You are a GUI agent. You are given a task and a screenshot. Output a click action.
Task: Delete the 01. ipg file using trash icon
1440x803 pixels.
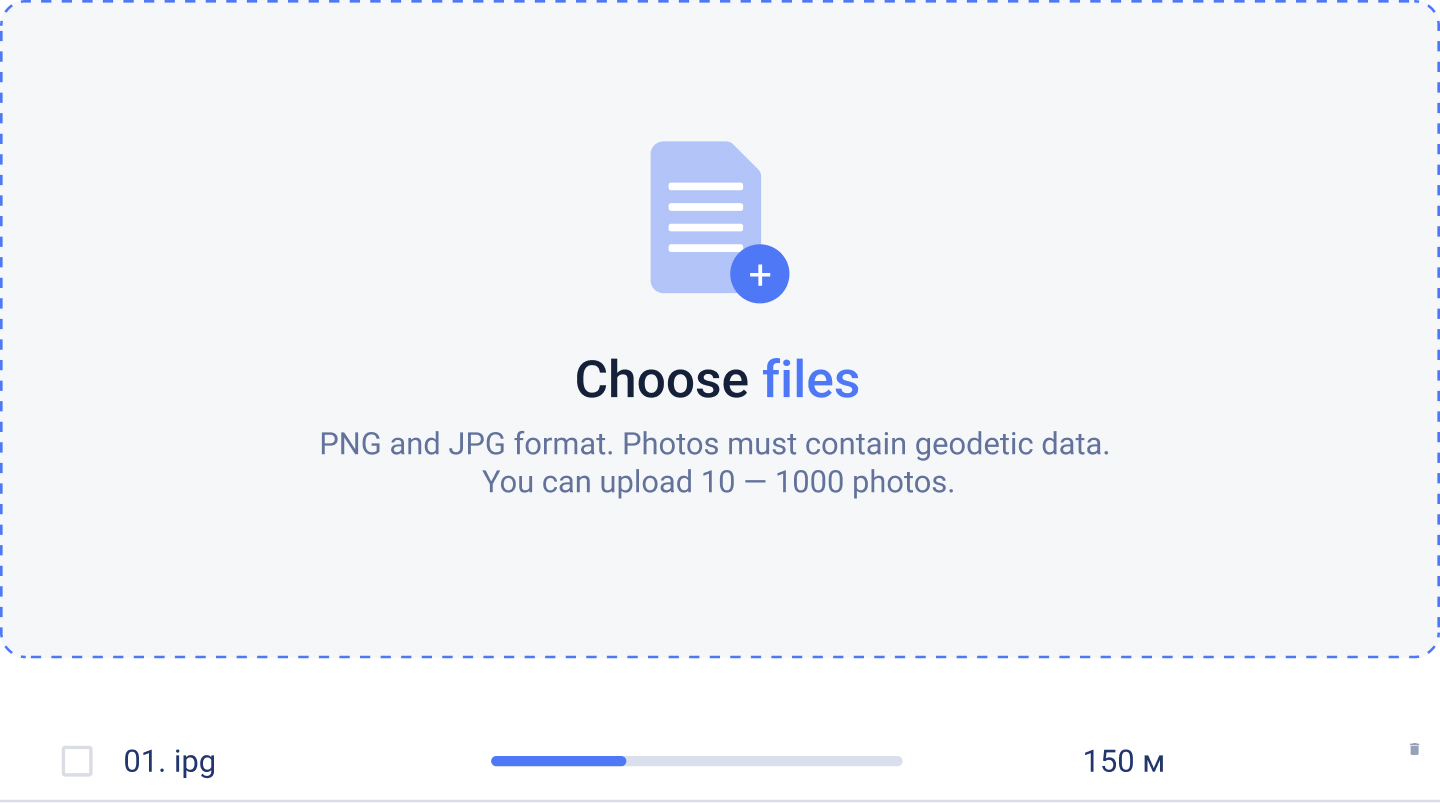click(x=1414, y=749)
